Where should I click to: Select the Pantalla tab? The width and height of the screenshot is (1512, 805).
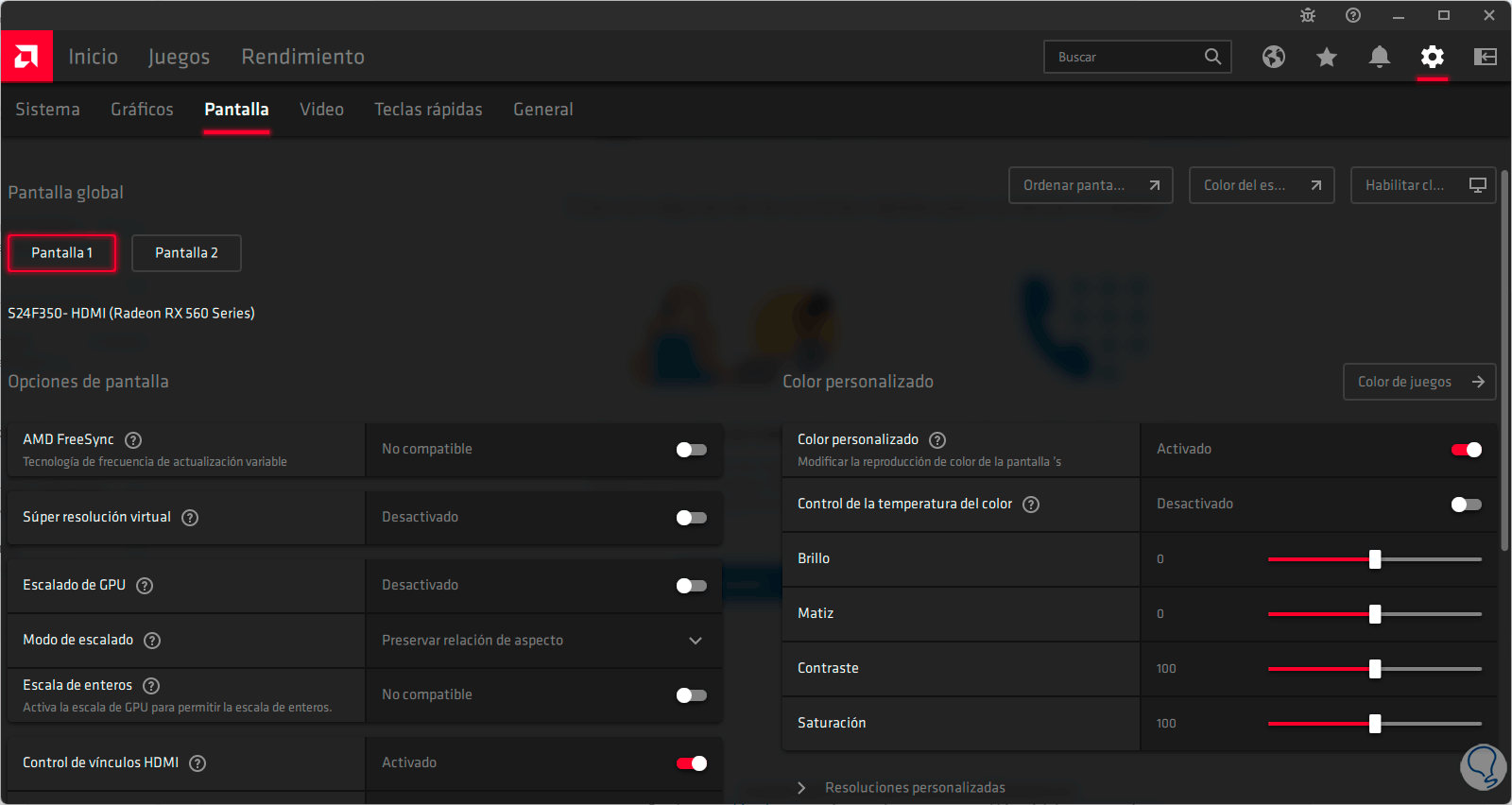point(236,110)
